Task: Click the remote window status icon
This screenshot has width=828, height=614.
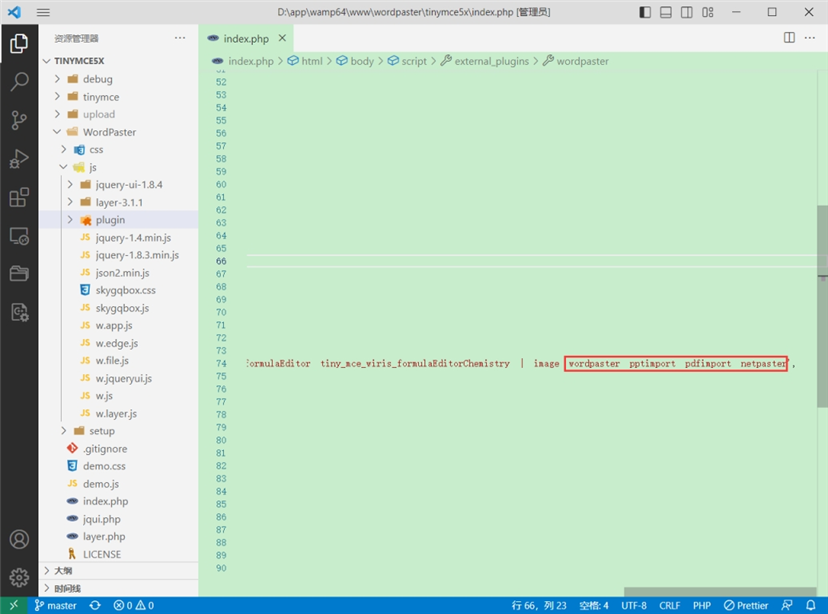Action: coord(14,605)
